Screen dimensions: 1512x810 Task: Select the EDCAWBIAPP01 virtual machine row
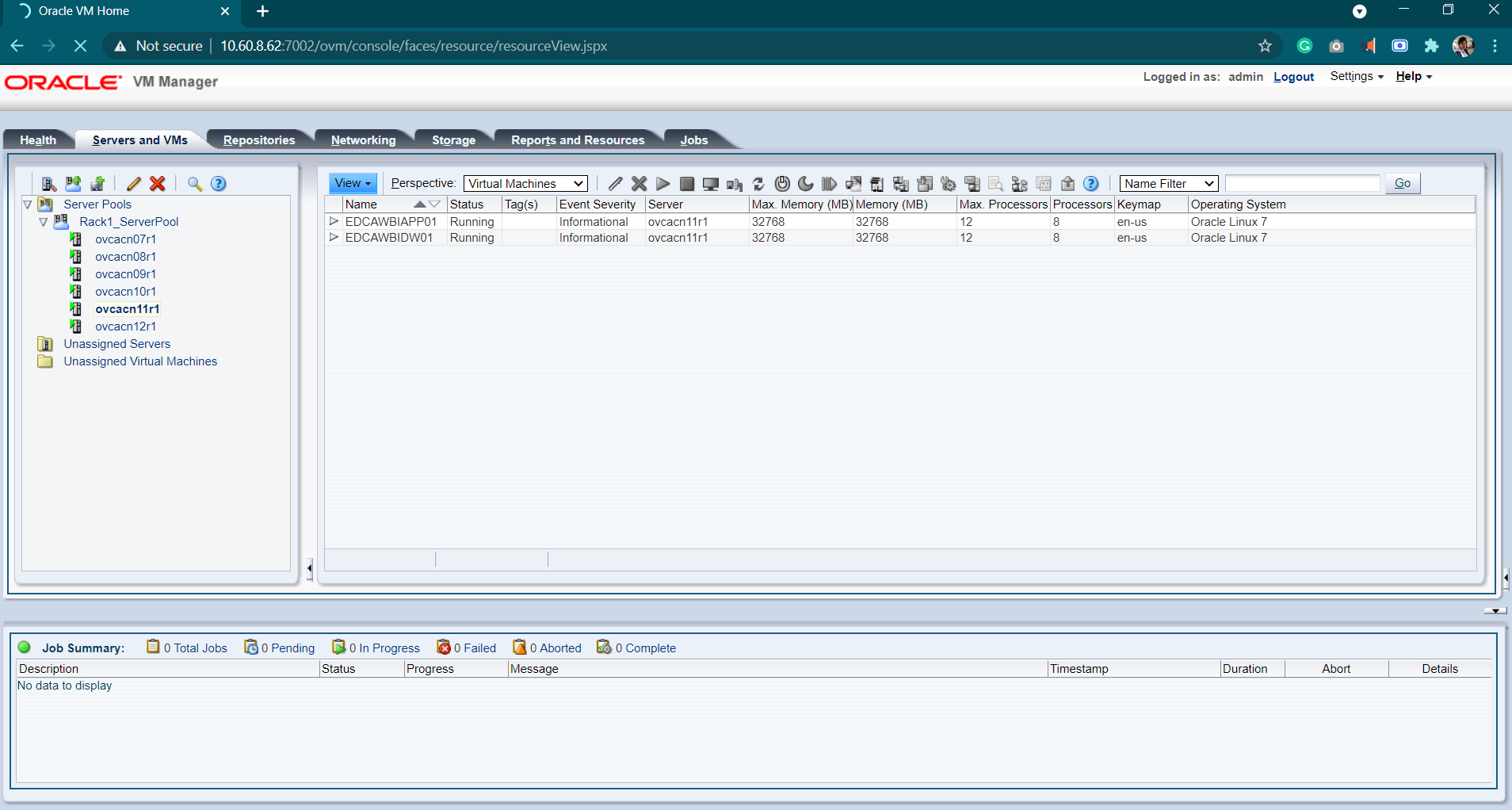coord(899,222)
